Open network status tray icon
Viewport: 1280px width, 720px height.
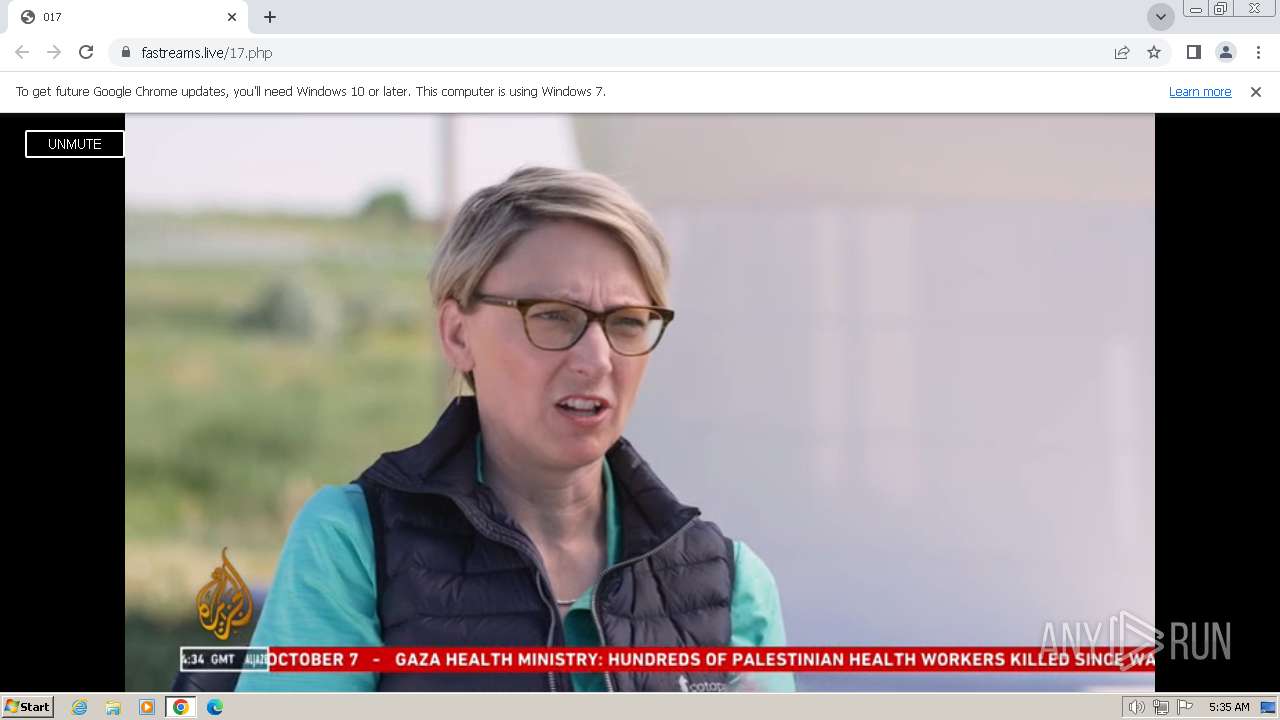tap(1161, 707)
